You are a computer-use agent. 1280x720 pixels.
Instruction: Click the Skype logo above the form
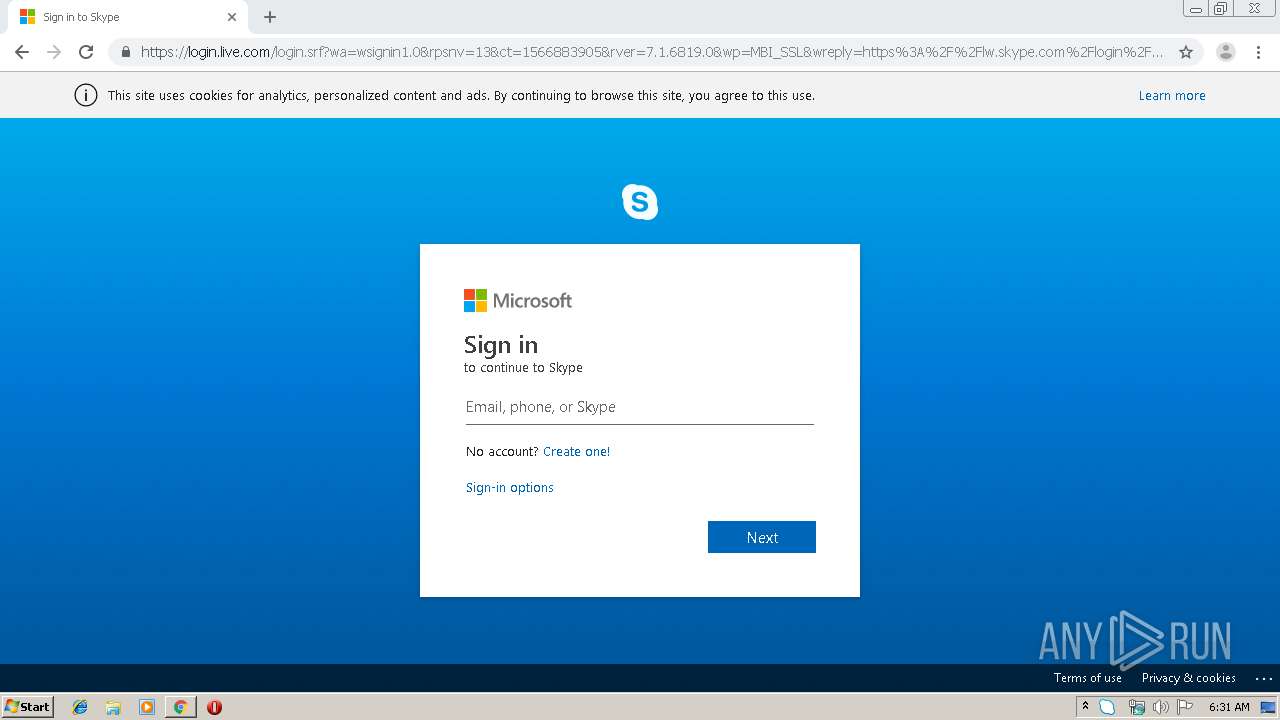tap(640, 202)
